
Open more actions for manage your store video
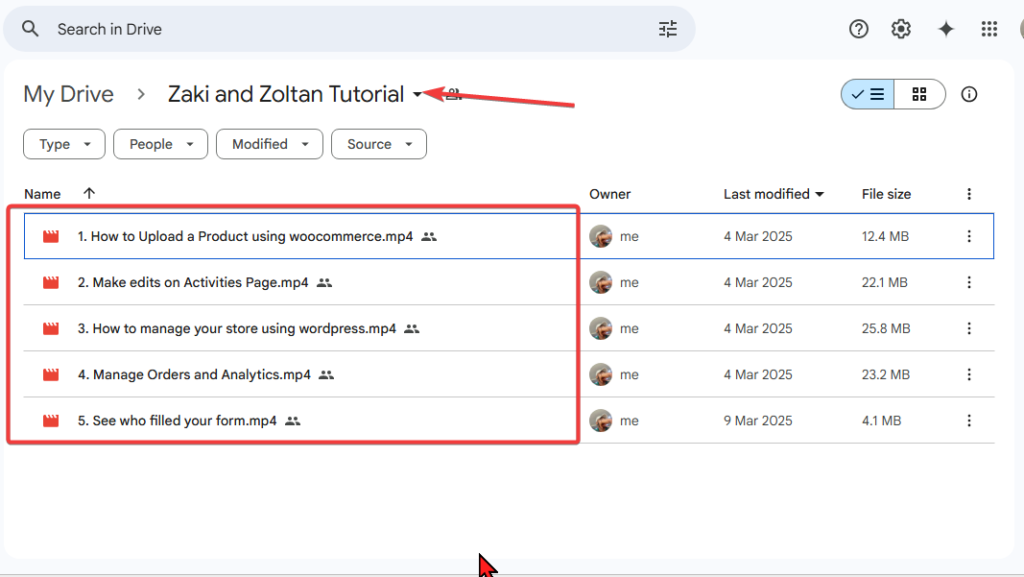point(969,328)
